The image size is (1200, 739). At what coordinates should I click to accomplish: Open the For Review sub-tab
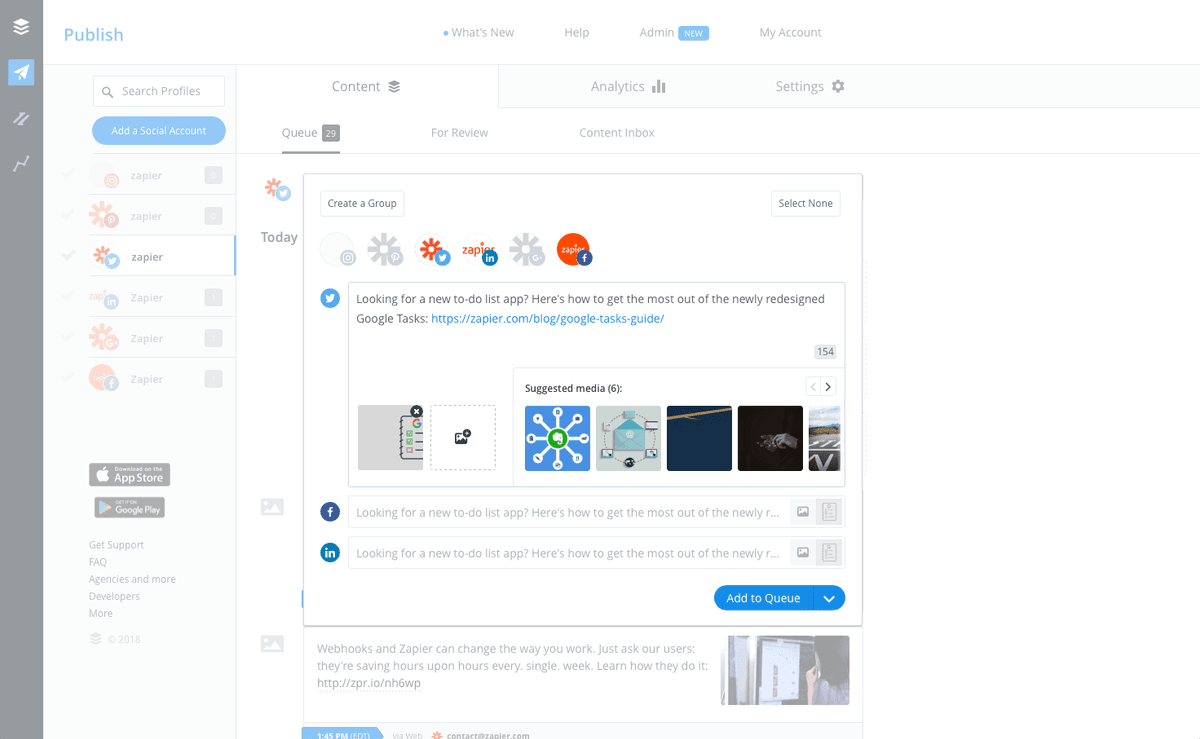[x=459, y=132]
